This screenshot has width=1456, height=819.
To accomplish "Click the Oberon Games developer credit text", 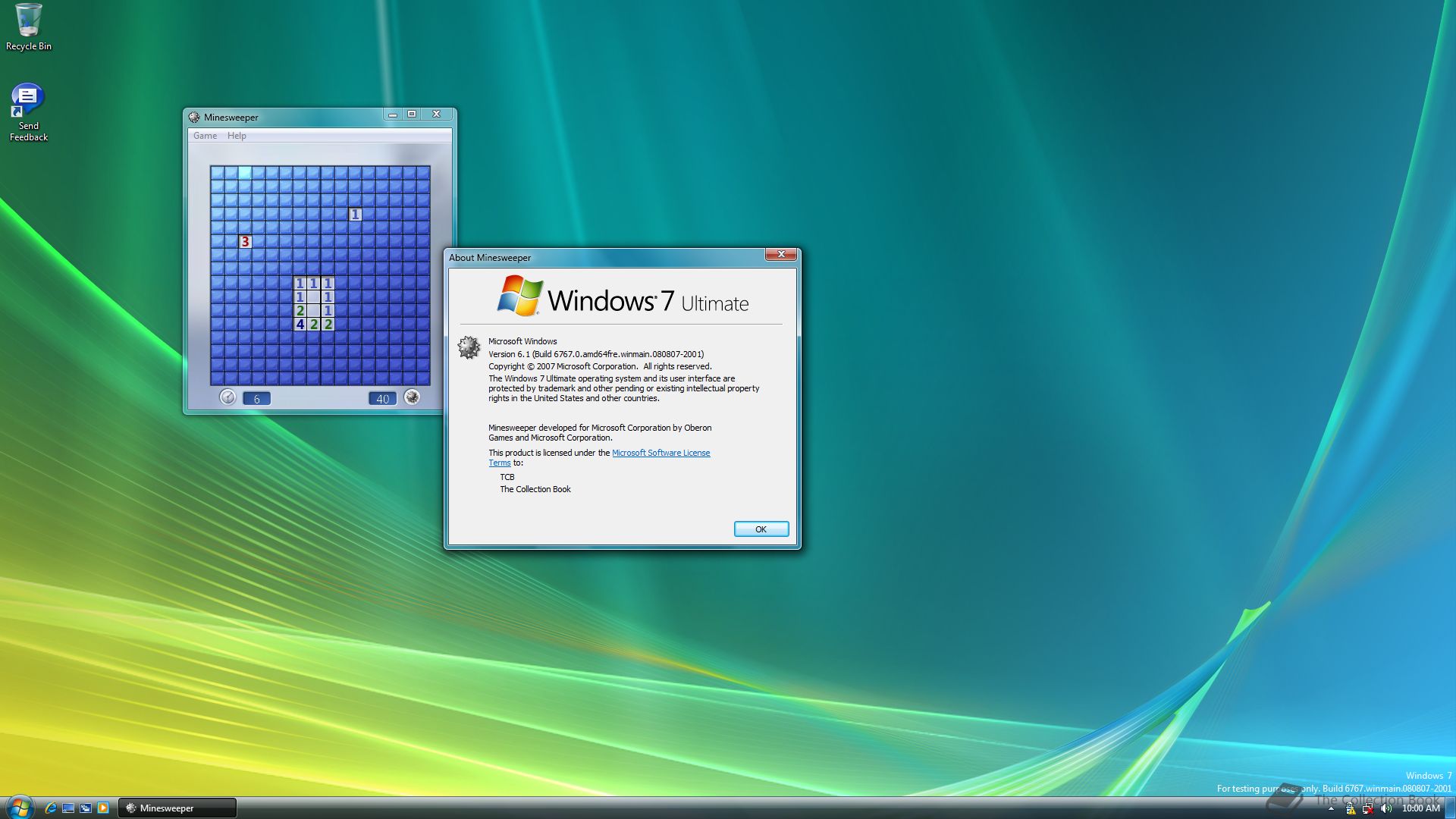I will point(600,432).
